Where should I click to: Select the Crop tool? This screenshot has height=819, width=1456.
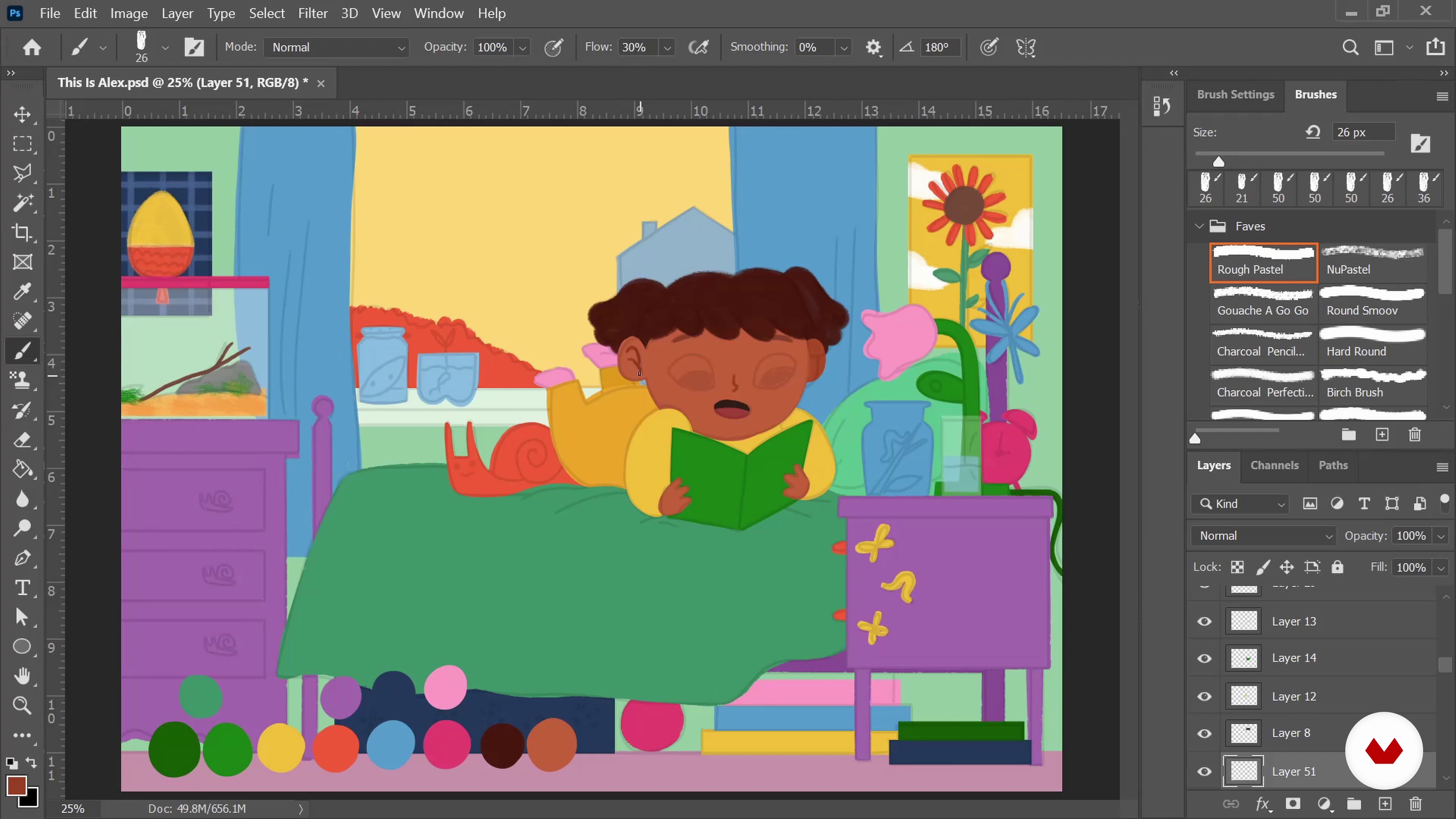pos(22,232)
